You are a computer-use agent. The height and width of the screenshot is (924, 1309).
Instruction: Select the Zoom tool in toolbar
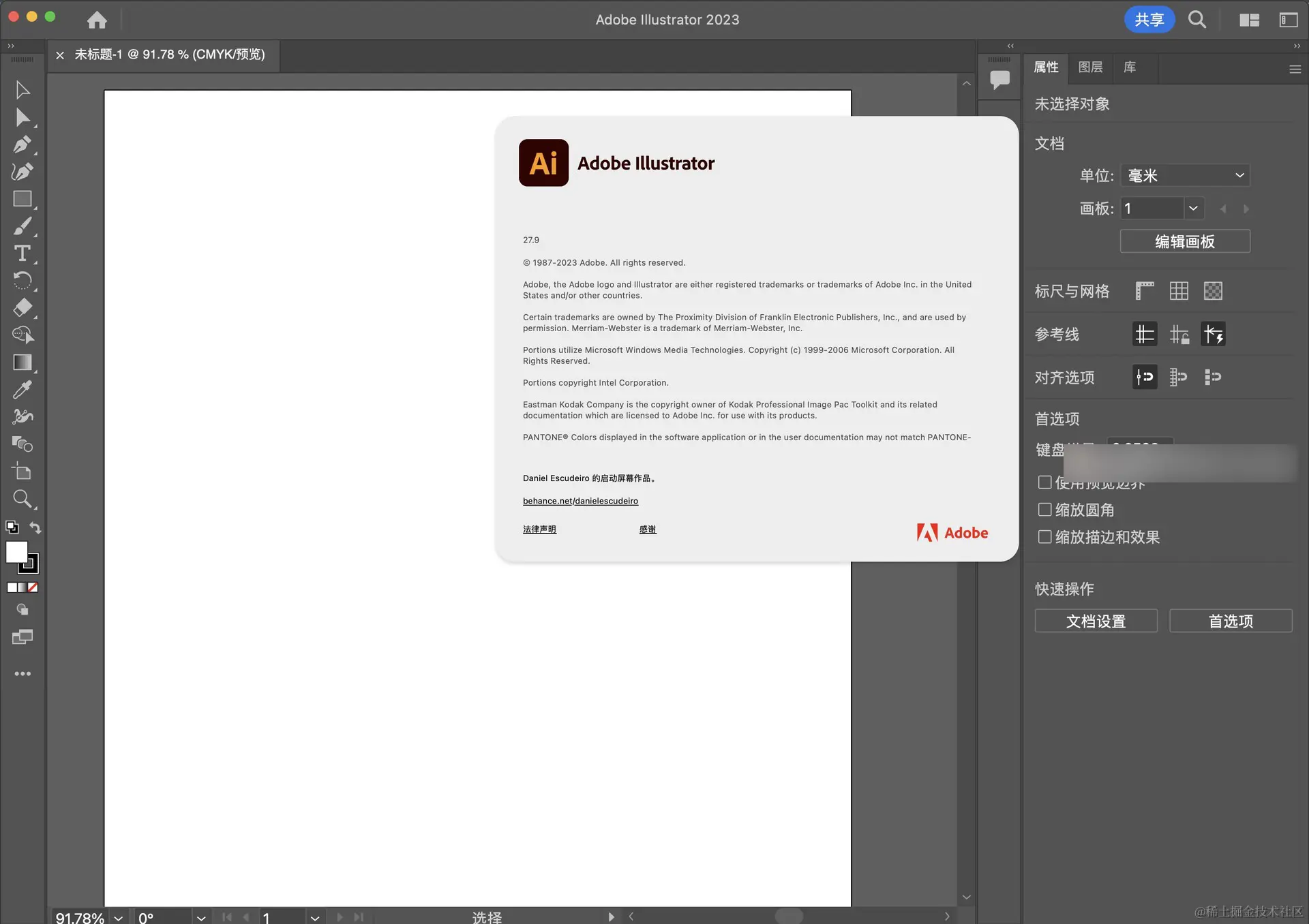click(x=22, y=499)
